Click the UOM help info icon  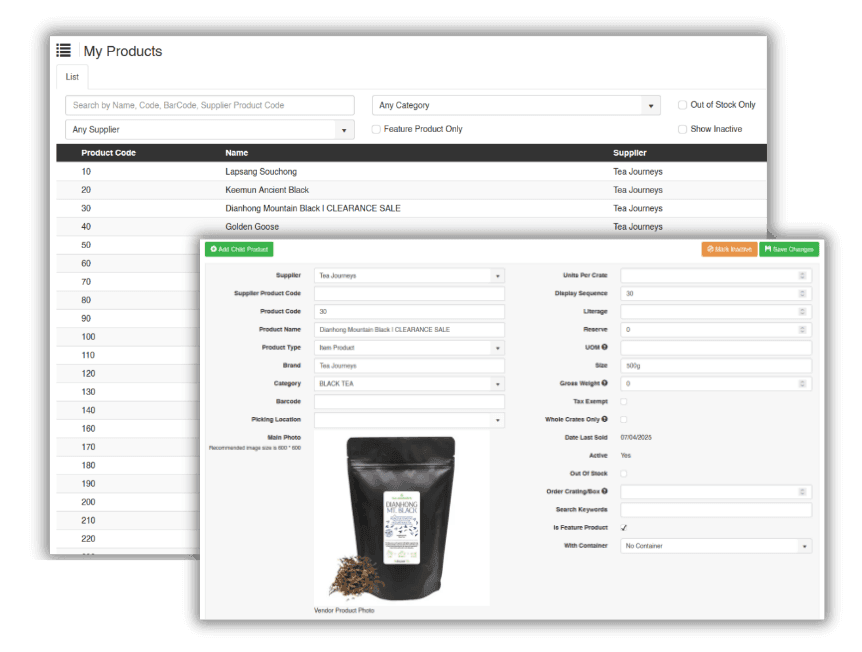pos(605,347)
